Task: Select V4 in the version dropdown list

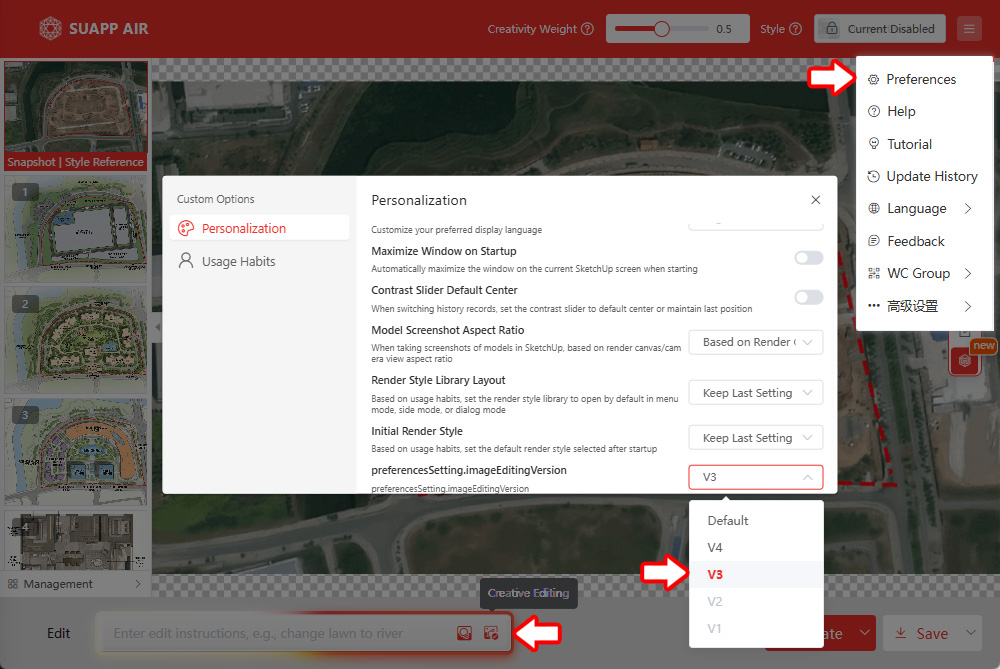Action: [x=715, y=548]
